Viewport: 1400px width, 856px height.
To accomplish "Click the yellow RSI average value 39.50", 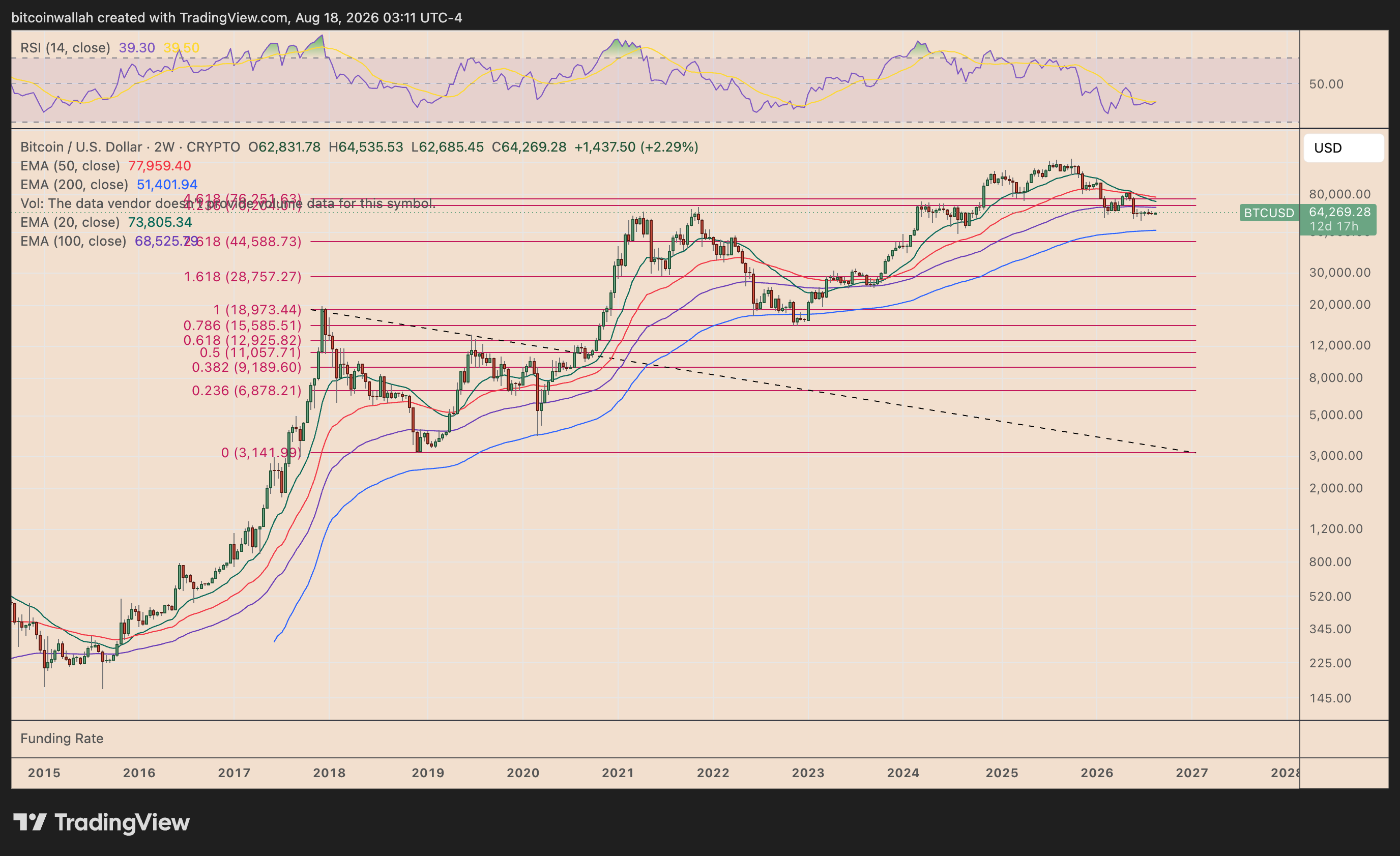I will click(181, 48).
